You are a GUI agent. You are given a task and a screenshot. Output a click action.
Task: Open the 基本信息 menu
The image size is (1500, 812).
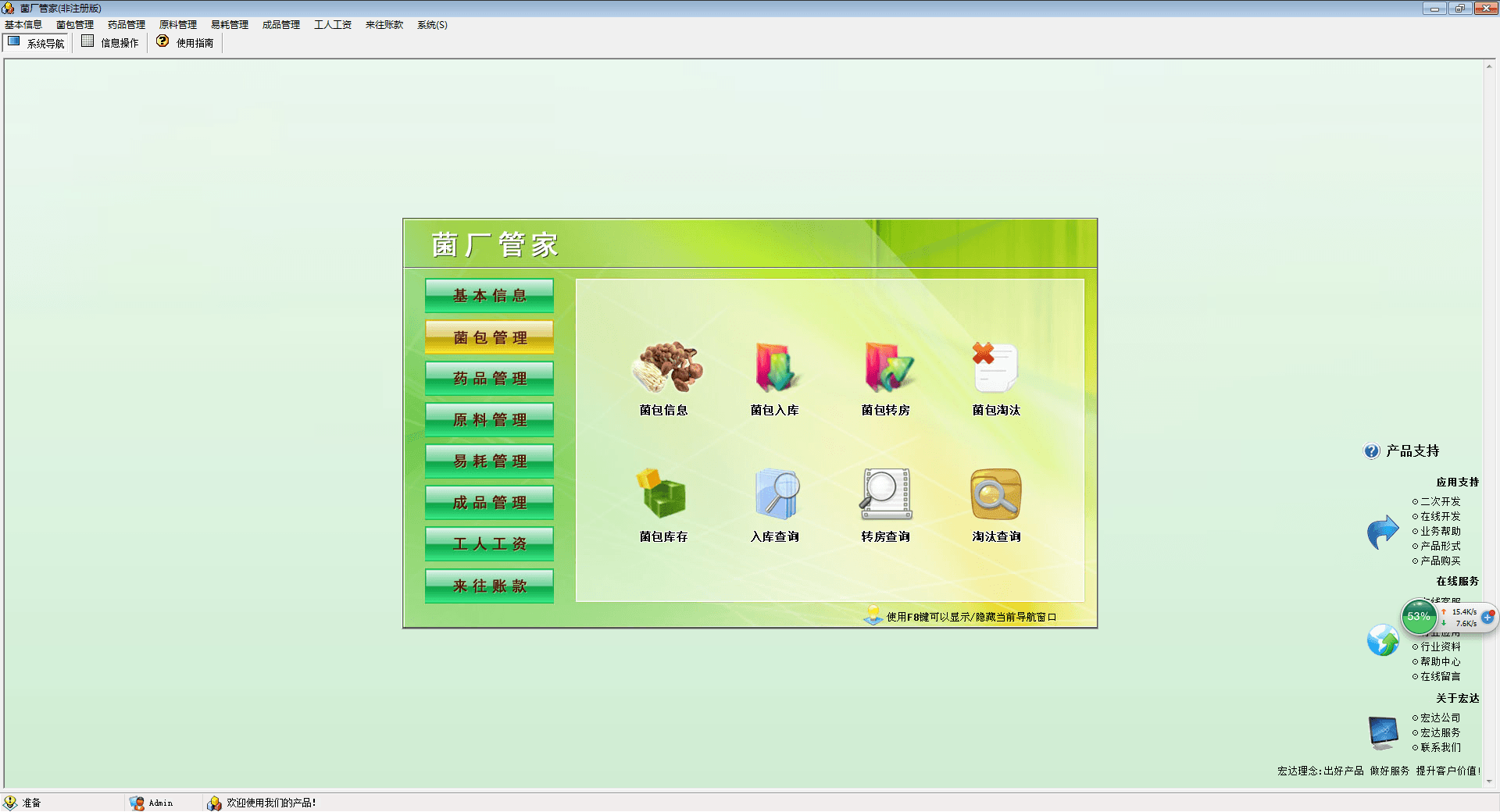point(23,25)
